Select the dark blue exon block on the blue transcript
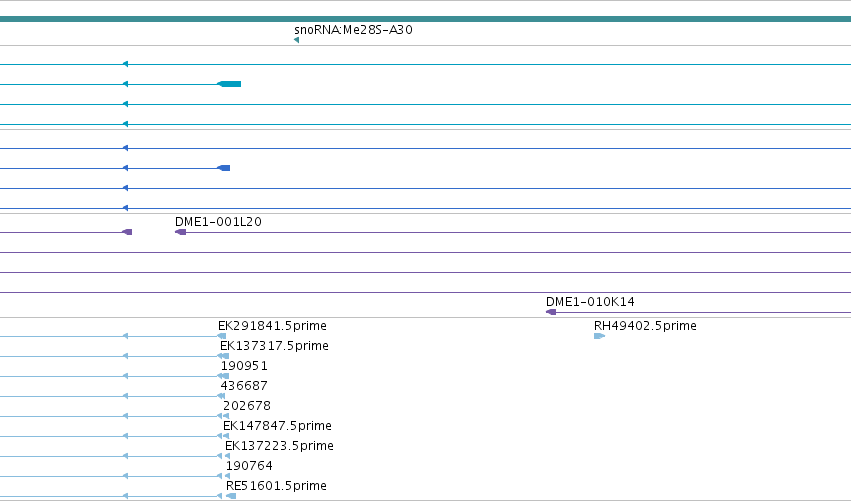Viewport: 851px width, 501px height. 224,168
